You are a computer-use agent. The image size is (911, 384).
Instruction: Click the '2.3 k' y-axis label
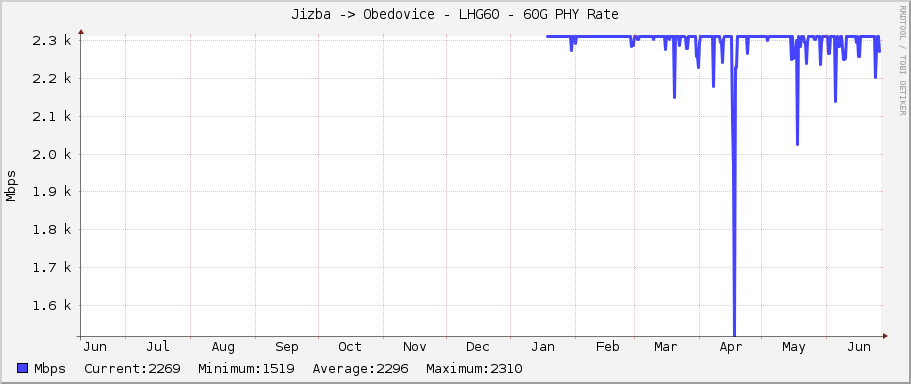52,41
